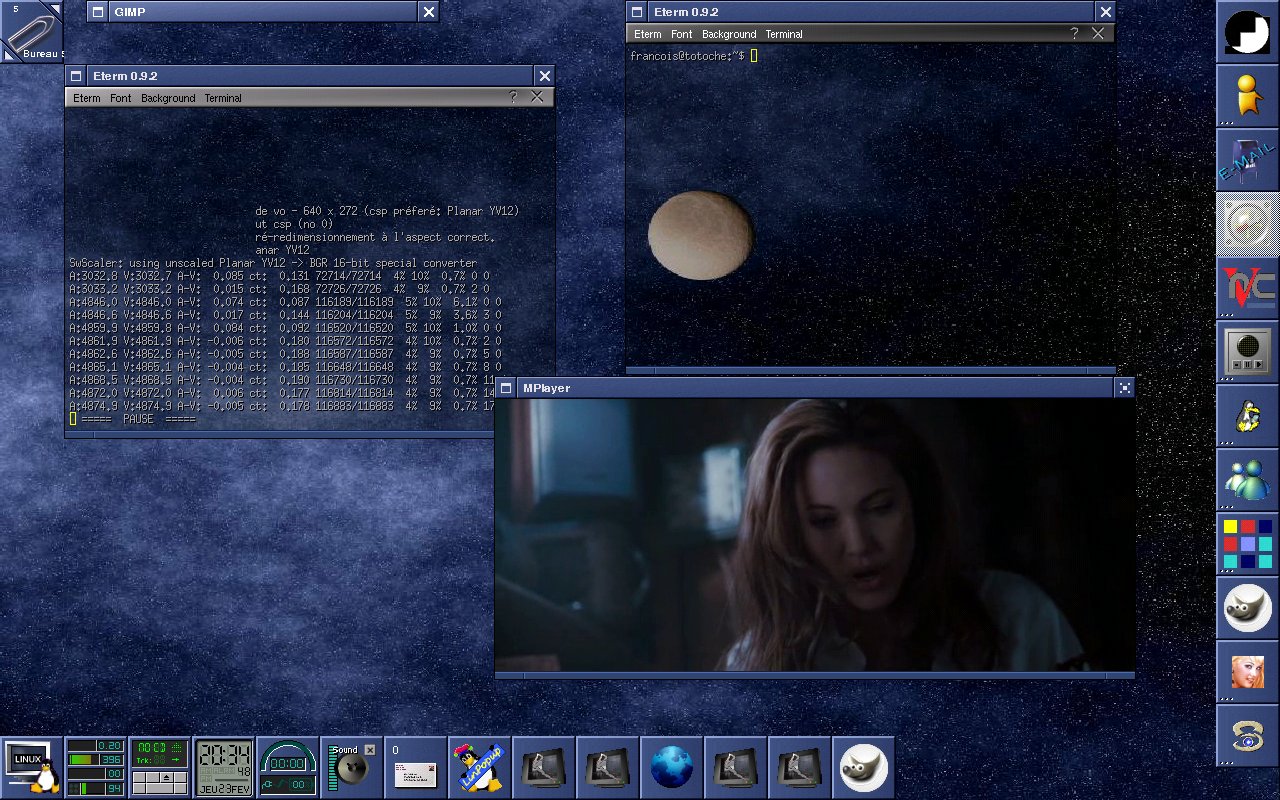This screenshot has height=800, width=1280.
Task: Open the colored squares grid dock icon
Action: coord(1247,544)
